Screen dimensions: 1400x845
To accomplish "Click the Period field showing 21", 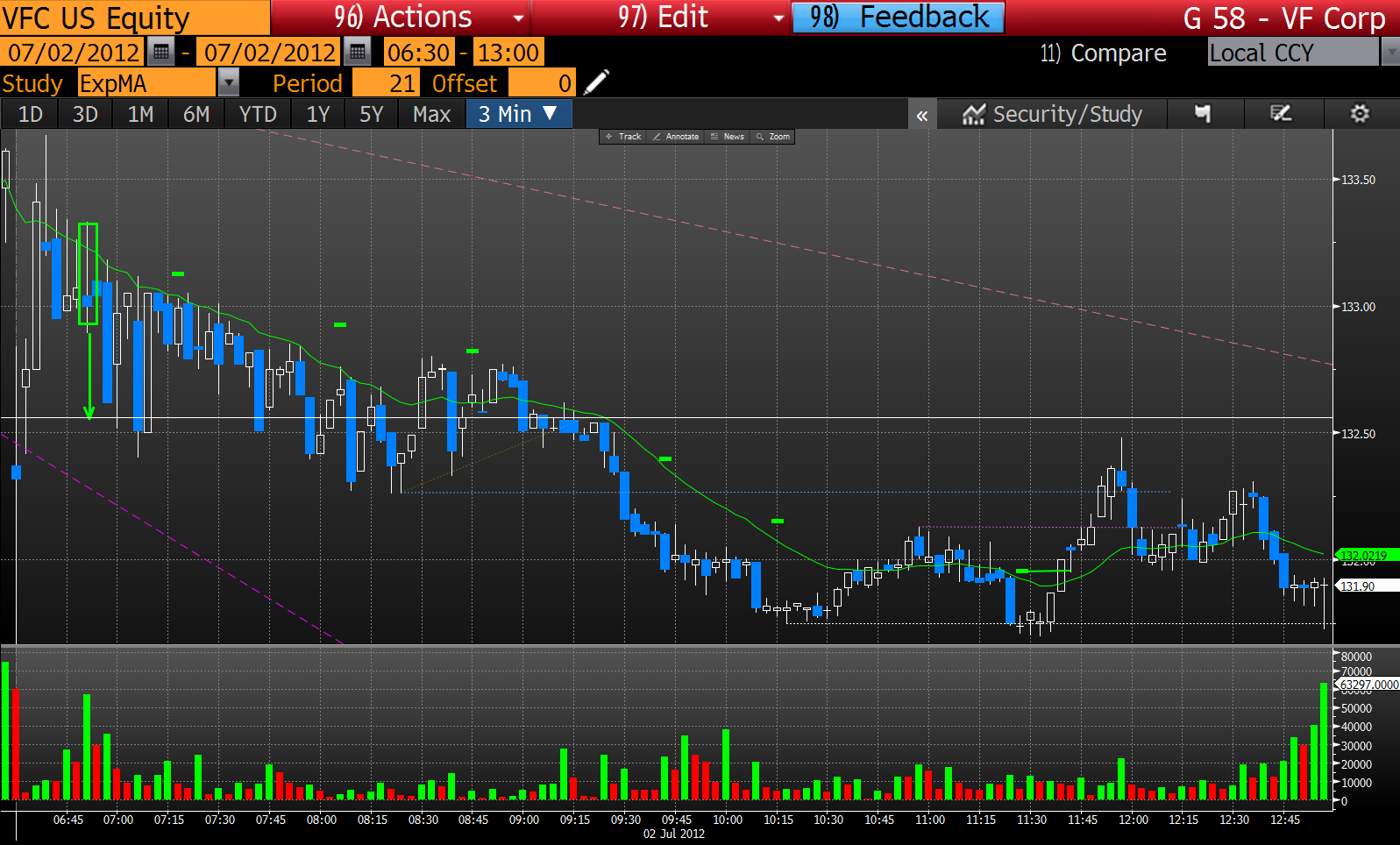I will [x=385, y=83].
